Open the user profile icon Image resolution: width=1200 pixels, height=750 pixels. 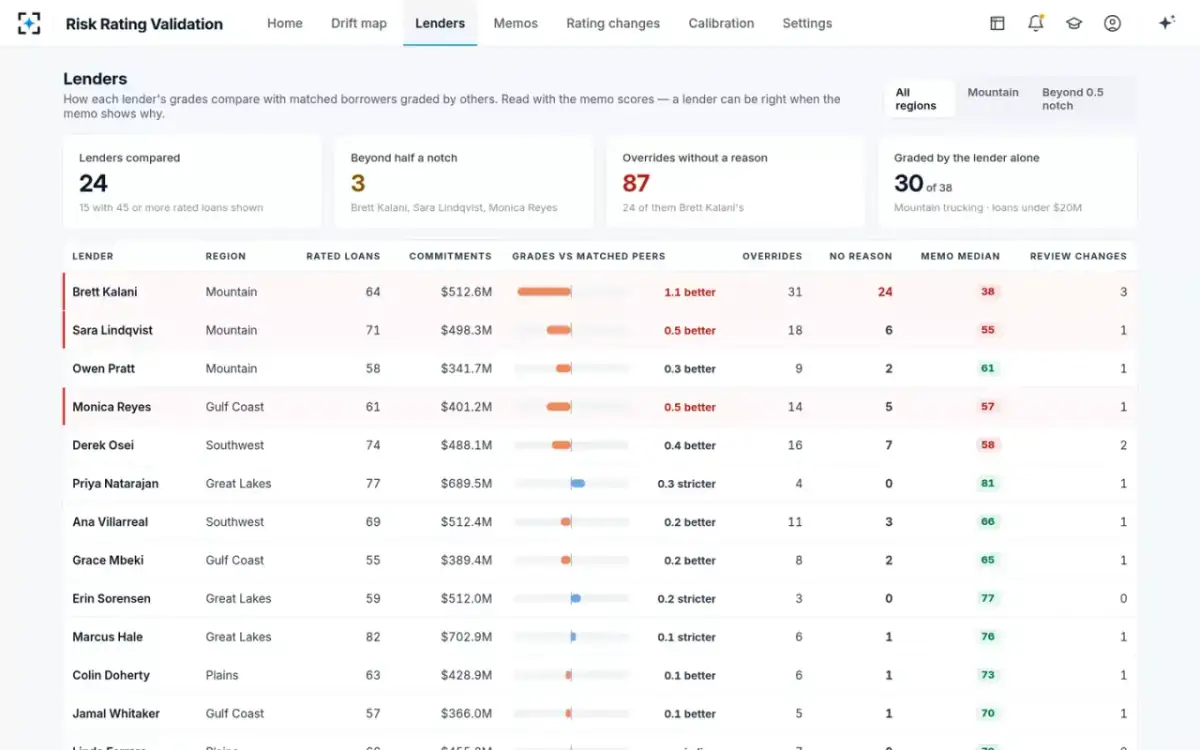1112,23
